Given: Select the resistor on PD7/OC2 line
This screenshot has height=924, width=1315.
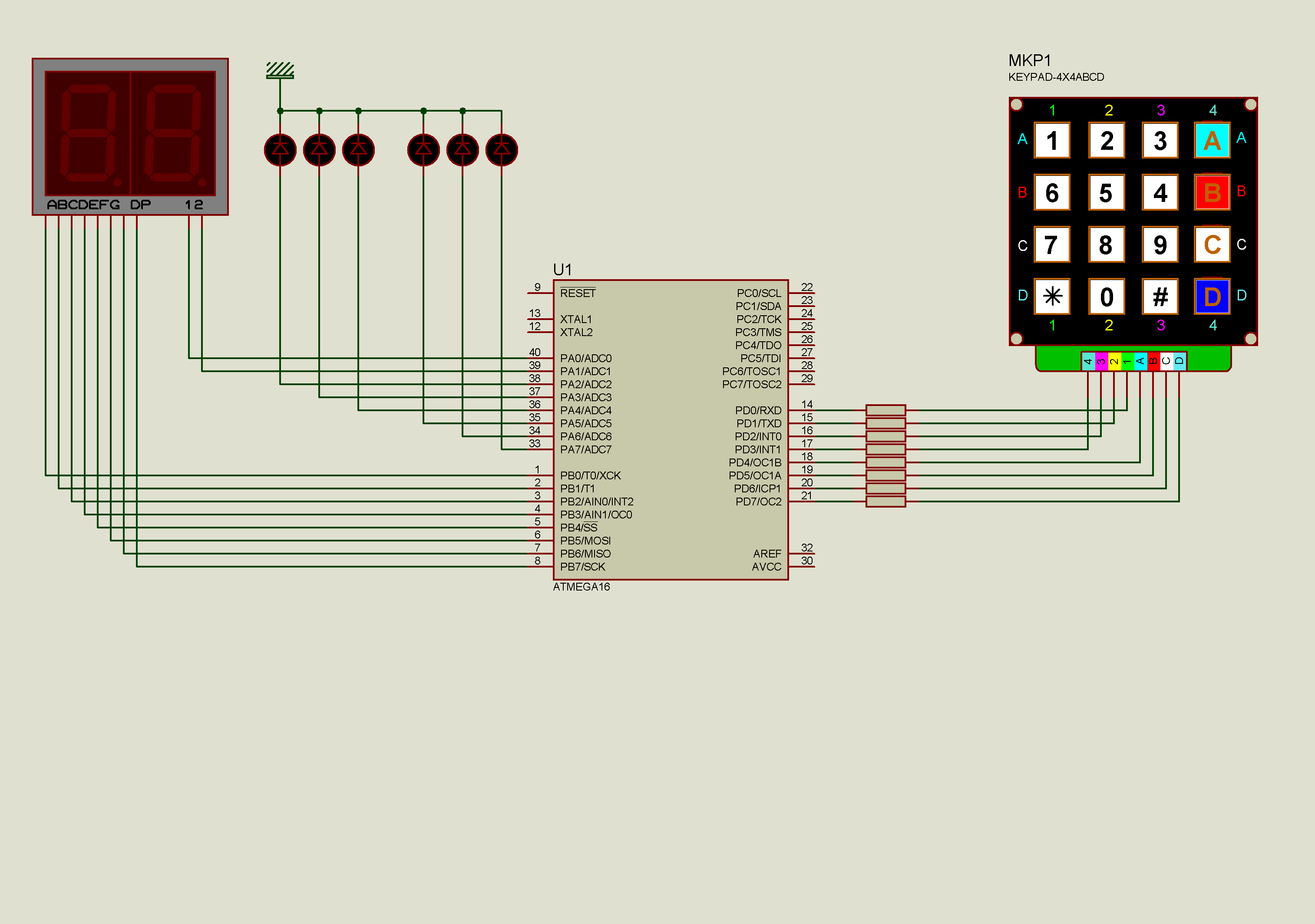Looking at the screenshot, I should pos(885,502).
